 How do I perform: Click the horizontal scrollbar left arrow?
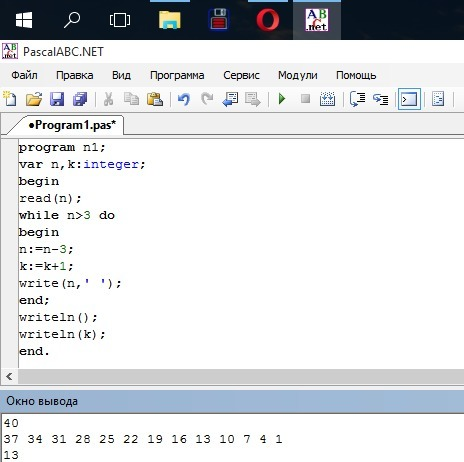pos(9,377)
